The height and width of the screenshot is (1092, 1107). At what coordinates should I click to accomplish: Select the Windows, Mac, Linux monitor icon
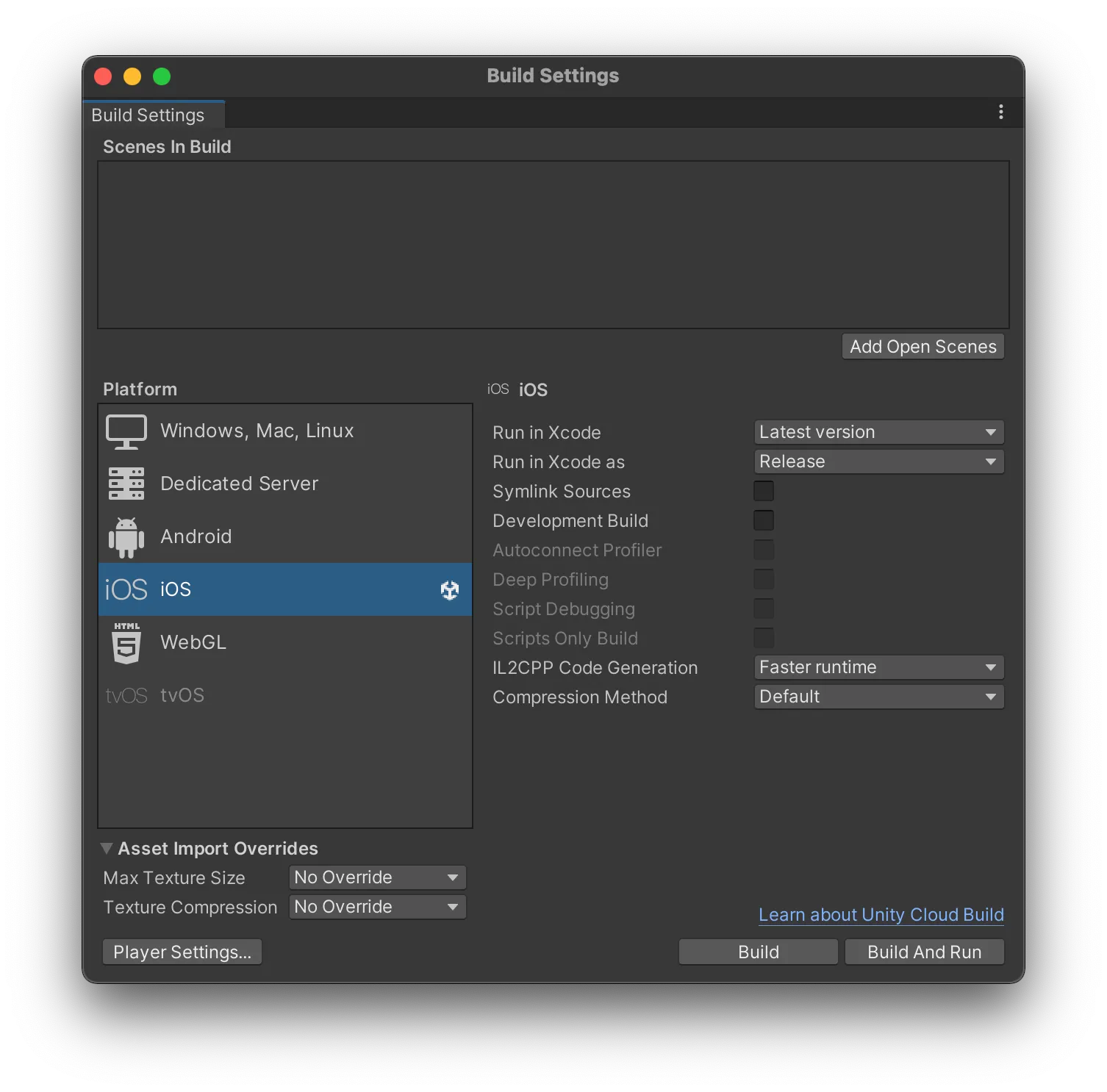[126, 431]
